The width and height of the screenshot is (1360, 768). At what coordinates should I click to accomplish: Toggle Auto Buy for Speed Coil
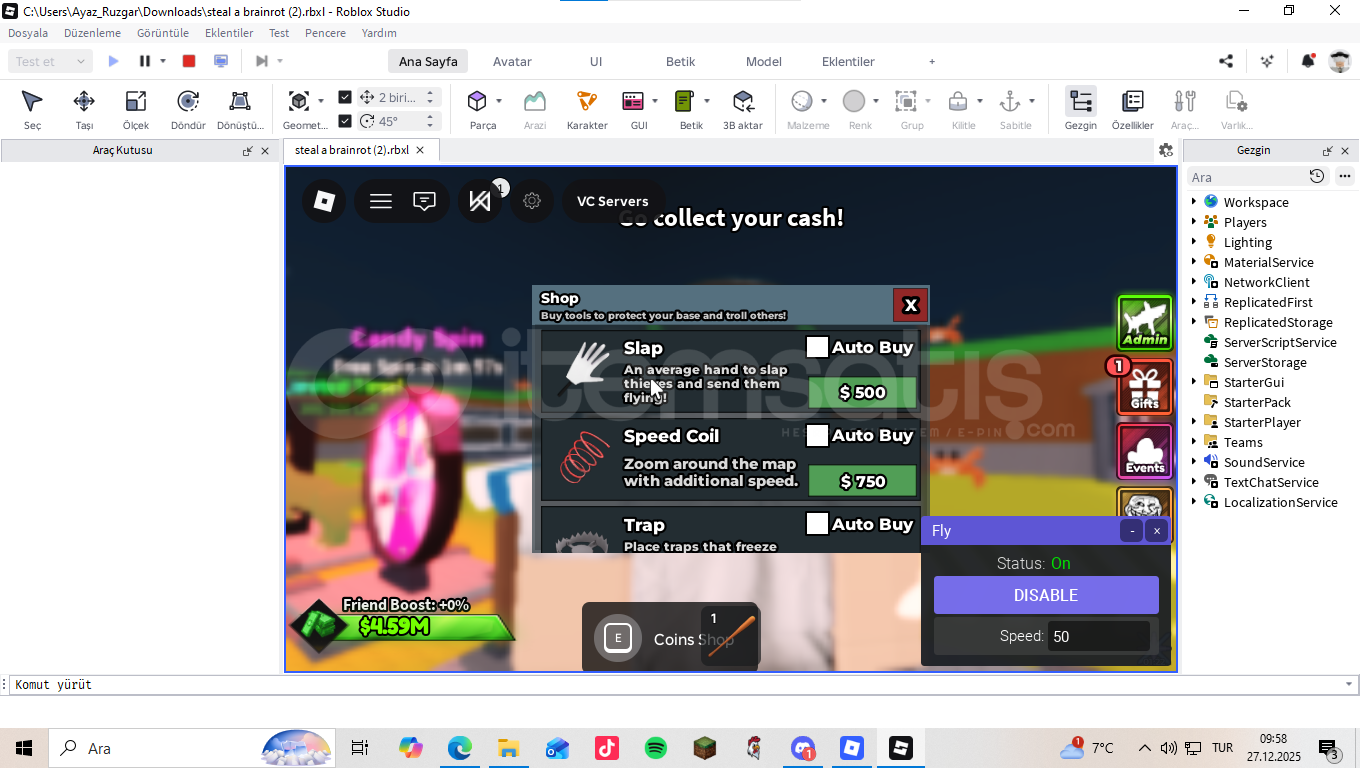(x=817, y=435)
